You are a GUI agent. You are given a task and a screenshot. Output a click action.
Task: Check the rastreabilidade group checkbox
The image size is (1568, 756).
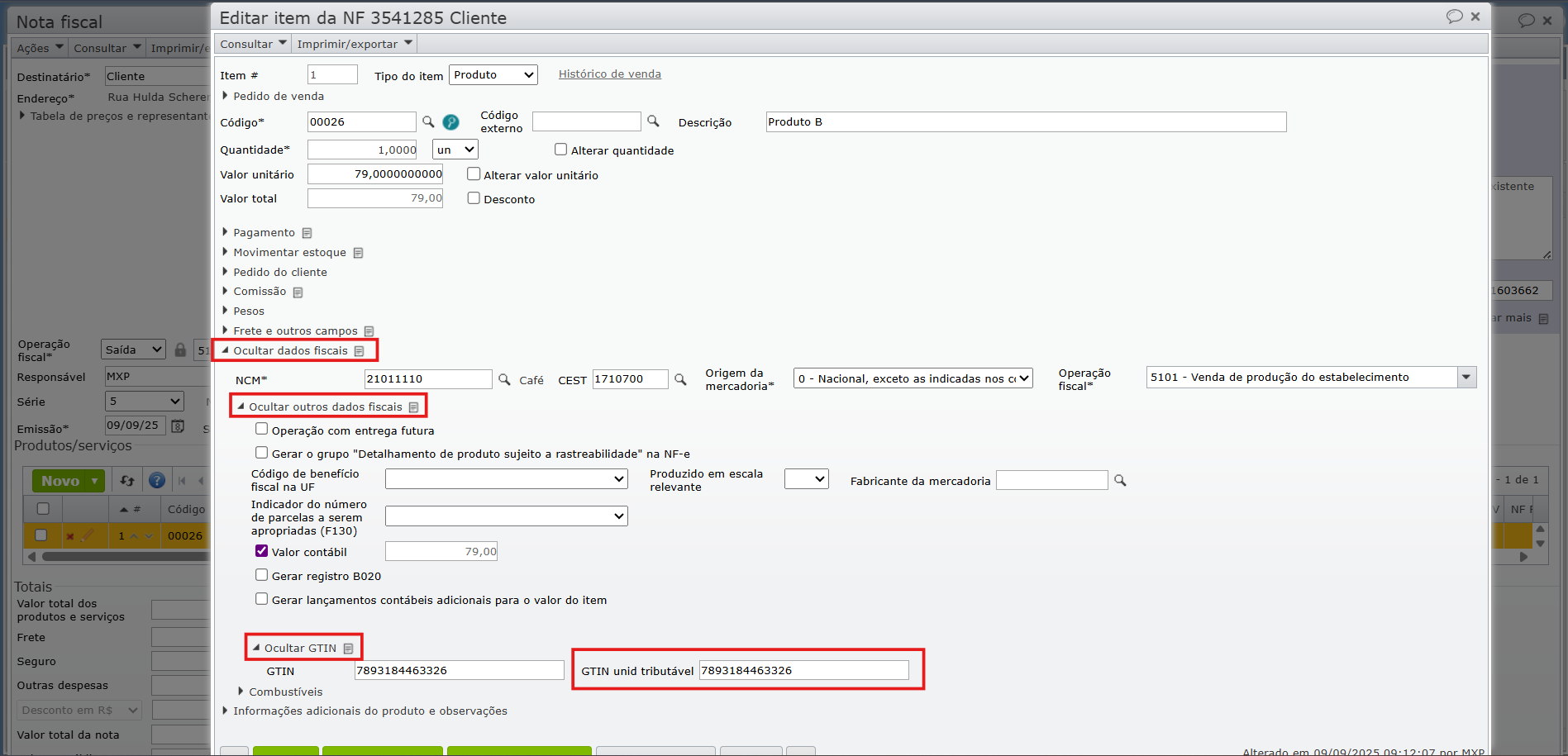click(261, 453)
